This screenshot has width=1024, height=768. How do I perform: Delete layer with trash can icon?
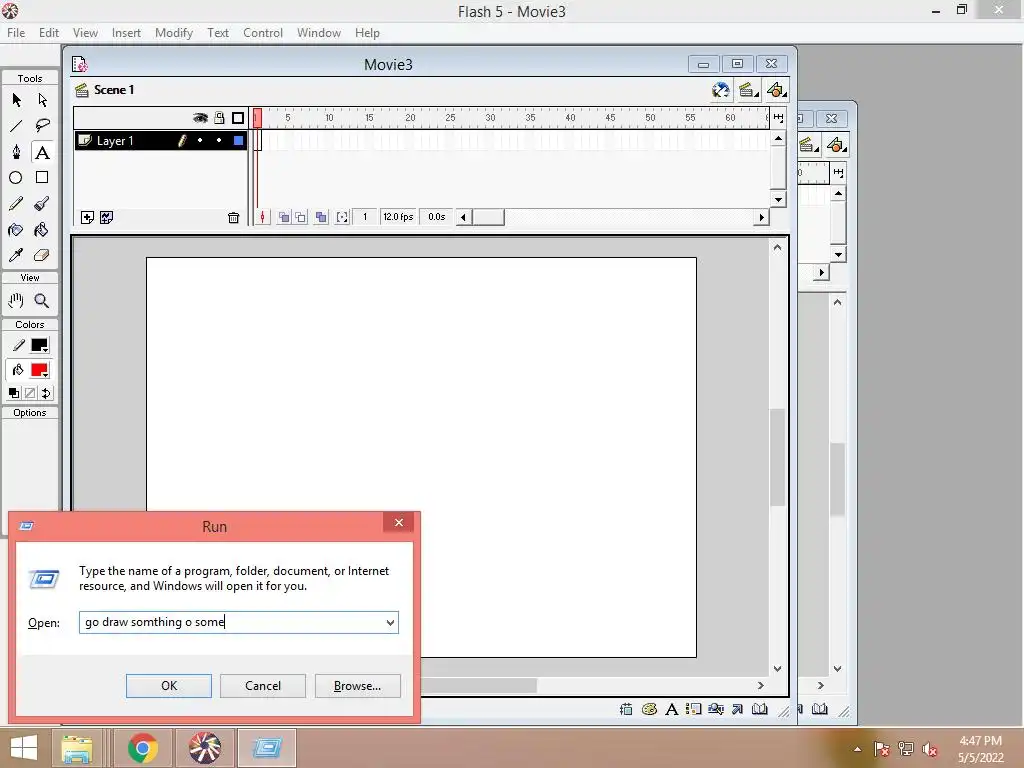click(x=233, y=217)
